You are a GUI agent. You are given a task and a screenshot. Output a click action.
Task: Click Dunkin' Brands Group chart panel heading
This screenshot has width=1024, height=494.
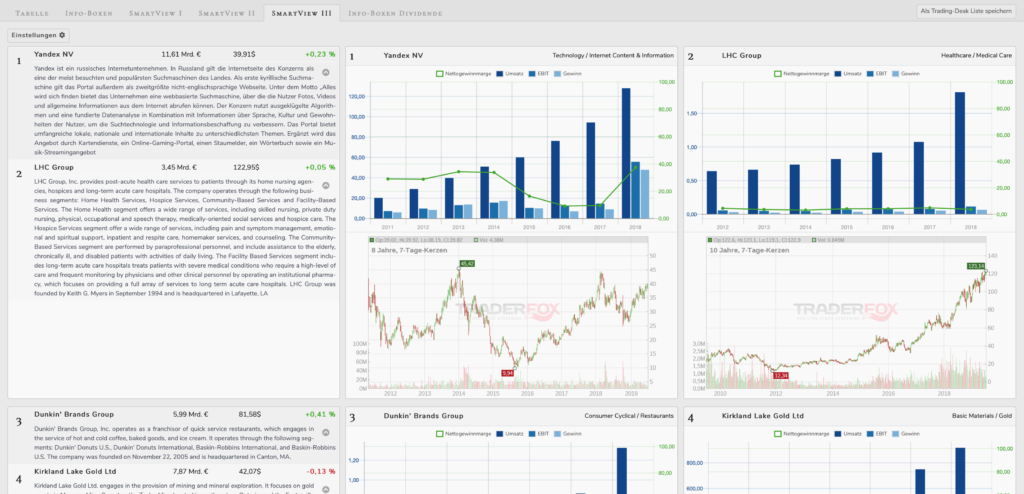(x=423, y=416)
